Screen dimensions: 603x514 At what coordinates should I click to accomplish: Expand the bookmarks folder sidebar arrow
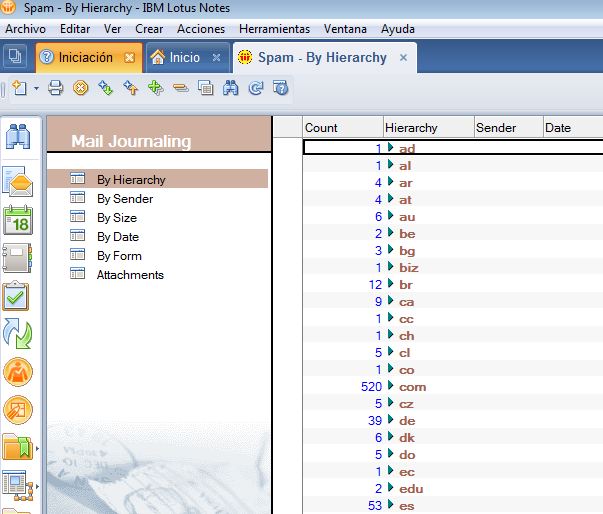tap(37, 448)
